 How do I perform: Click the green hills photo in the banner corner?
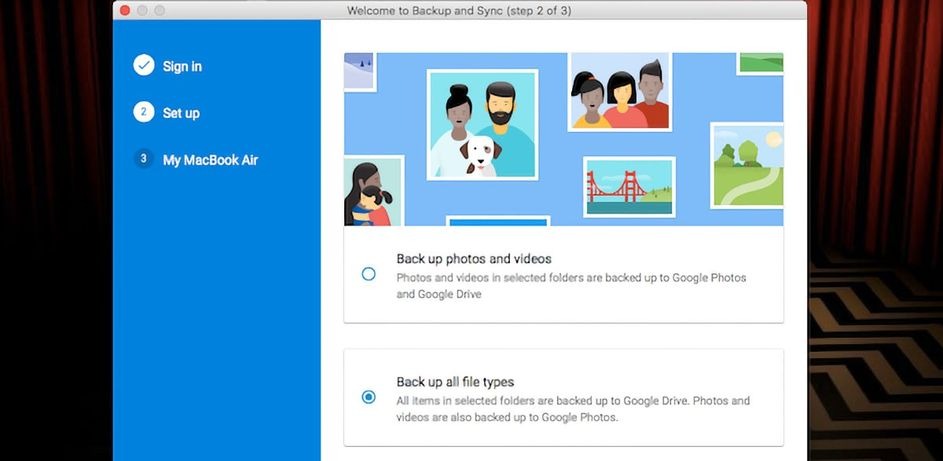pyautogui.click(x=761, y=63)
